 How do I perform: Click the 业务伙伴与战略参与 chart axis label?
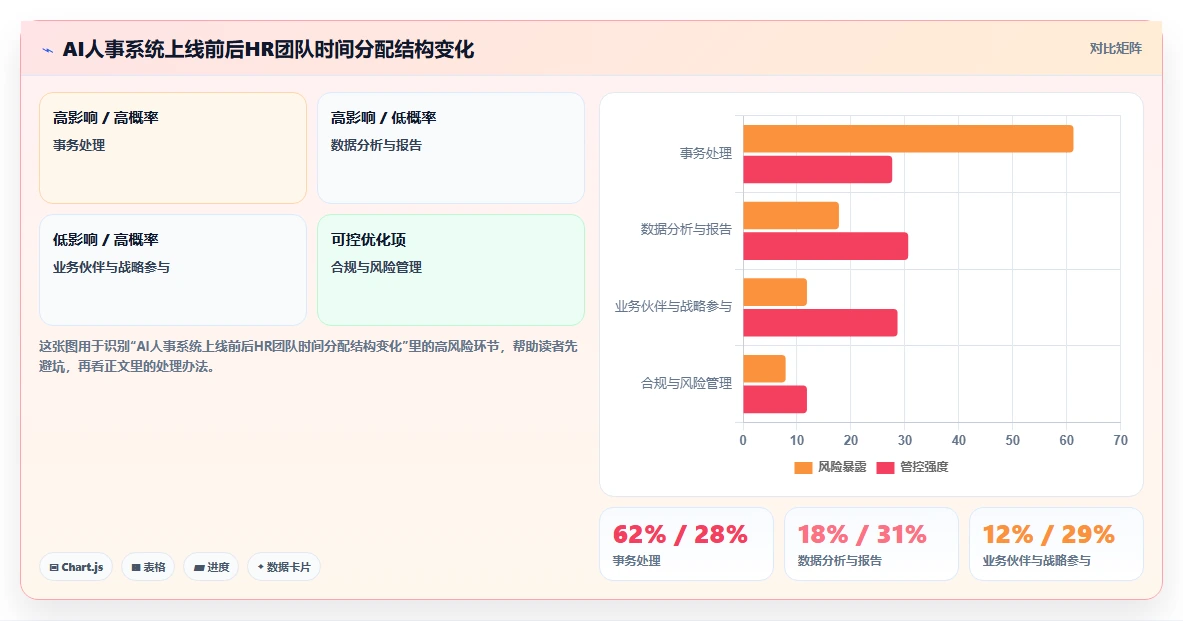[673, 306]
